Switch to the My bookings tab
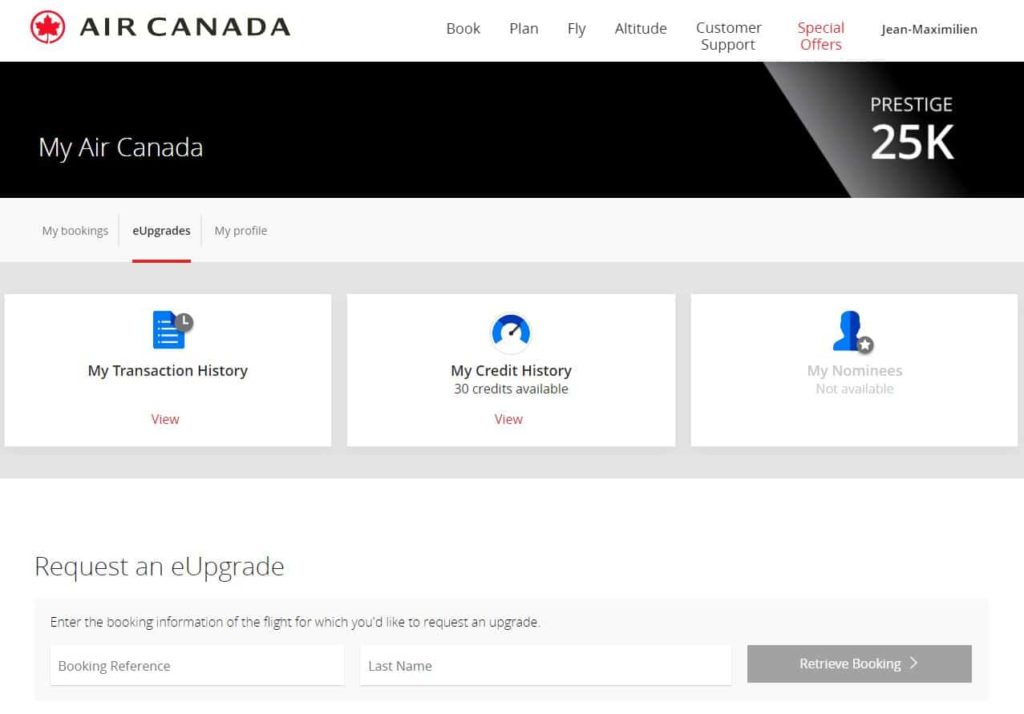 [74, 230]
